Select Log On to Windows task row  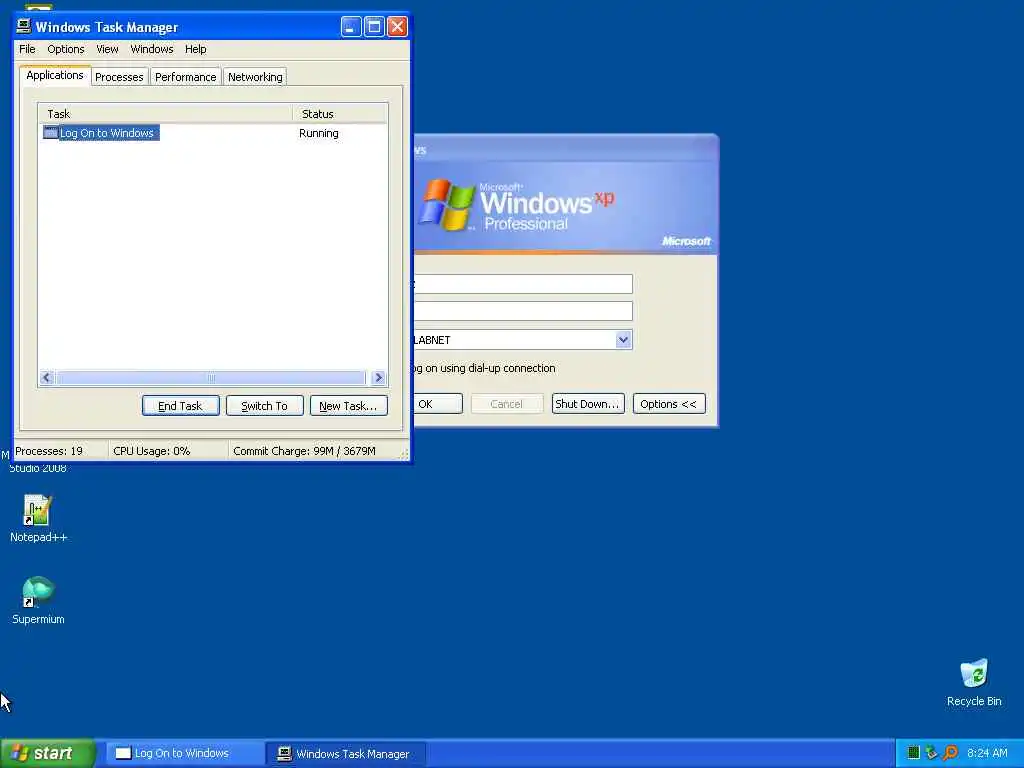click(213, 133)
